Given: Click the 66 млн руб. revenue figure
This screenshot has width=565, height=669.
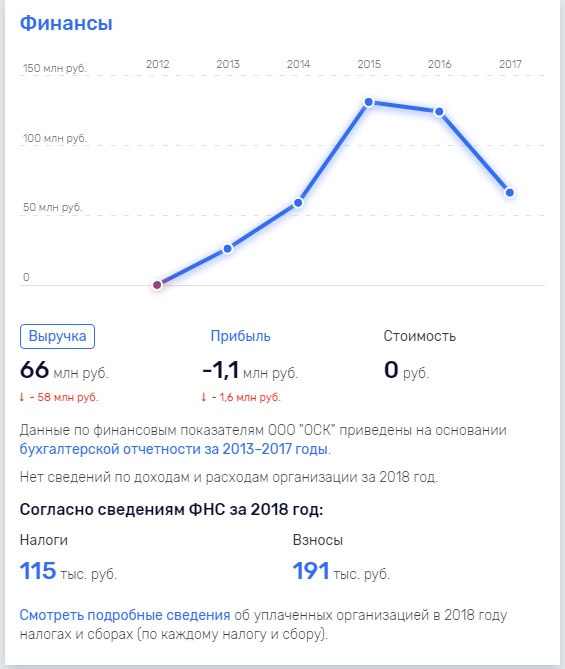Looking at the screenshot, I should coord(64,370).
